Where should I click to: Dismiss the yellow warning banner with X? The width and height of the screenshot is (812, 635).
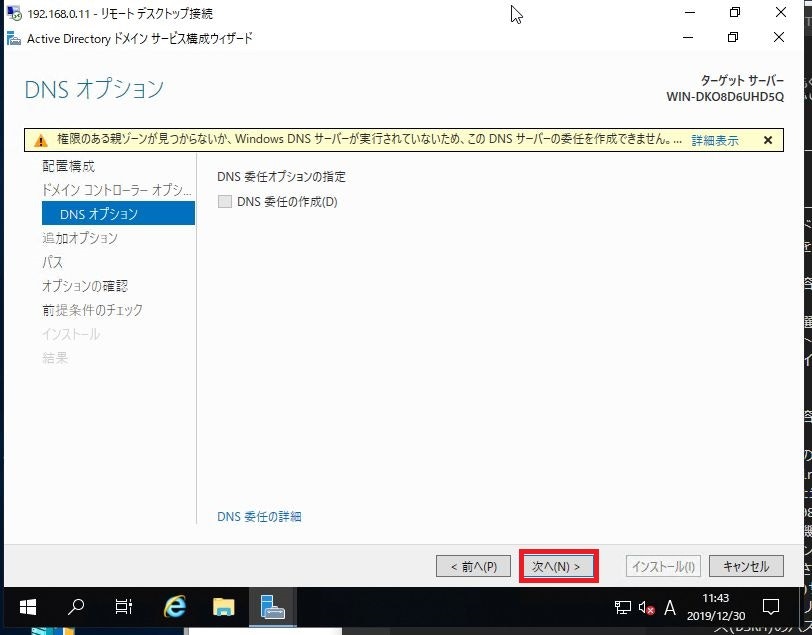click(x=768, y=140)
